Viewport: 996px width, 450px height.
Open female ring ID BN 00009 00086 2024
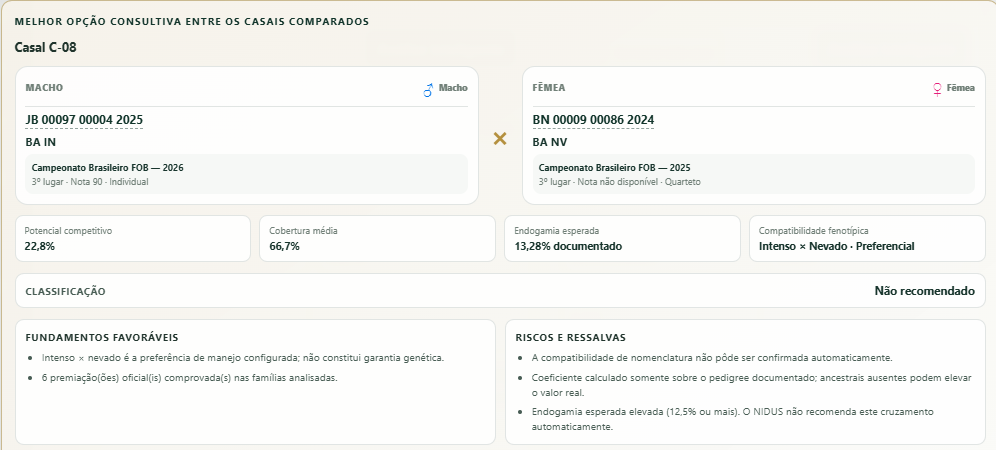click(593, 120)
